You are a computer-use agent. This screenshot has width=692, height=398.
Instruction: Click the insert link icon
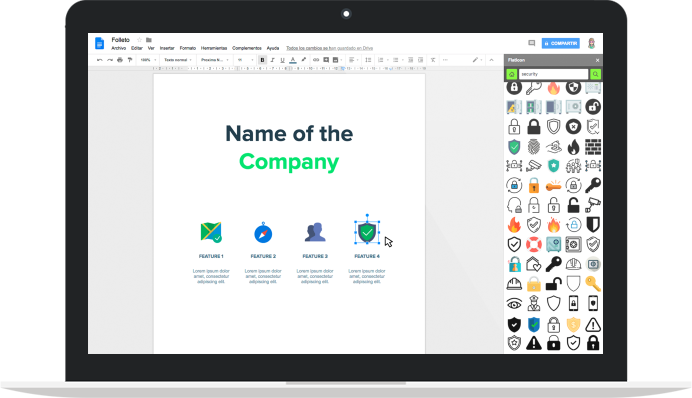pos(316,60)
